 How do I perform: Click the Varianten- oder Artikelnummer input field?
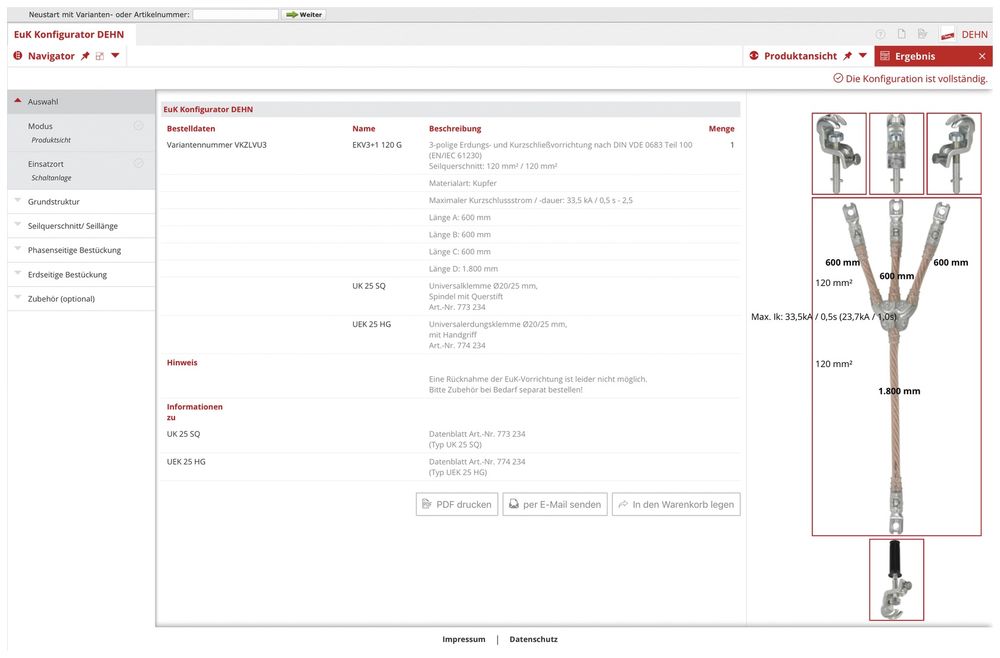(x=235, y=15)
